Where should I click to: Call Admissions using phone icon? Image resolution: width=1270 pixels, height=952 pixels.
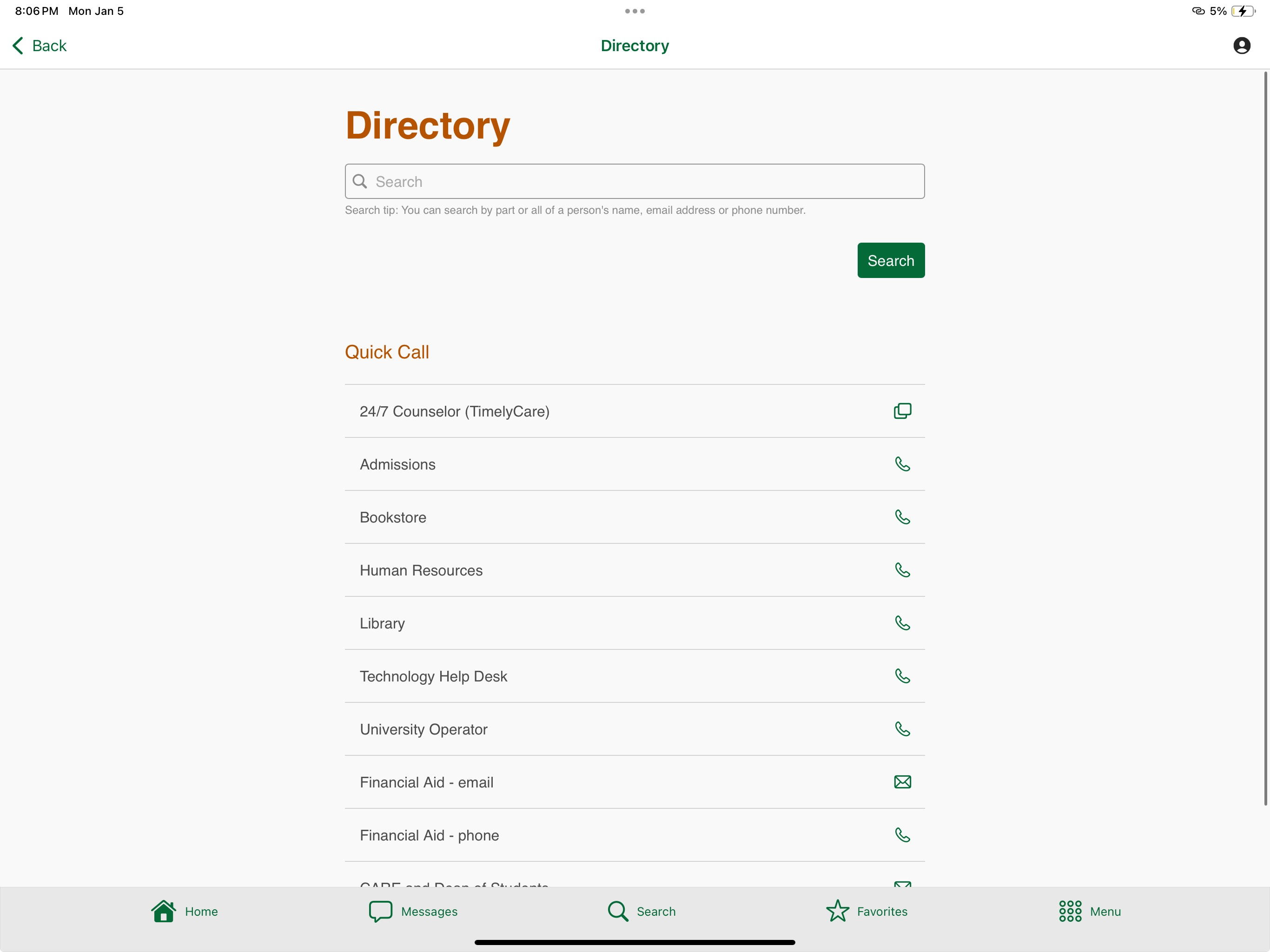[902, 464]
